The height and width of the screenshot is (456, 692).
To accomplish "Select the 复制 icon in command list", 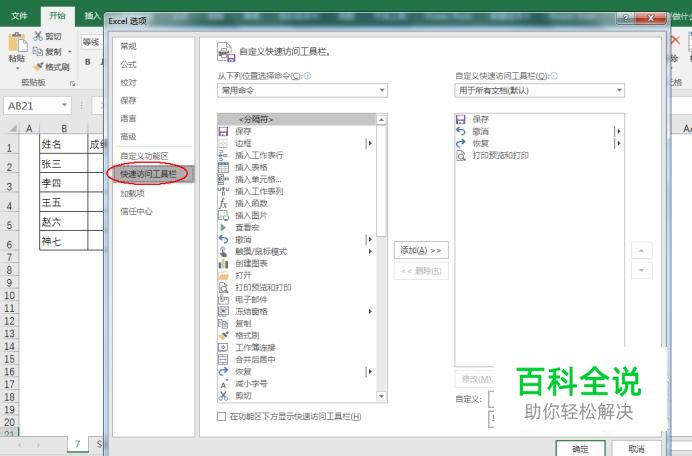I will pos(223,324).
